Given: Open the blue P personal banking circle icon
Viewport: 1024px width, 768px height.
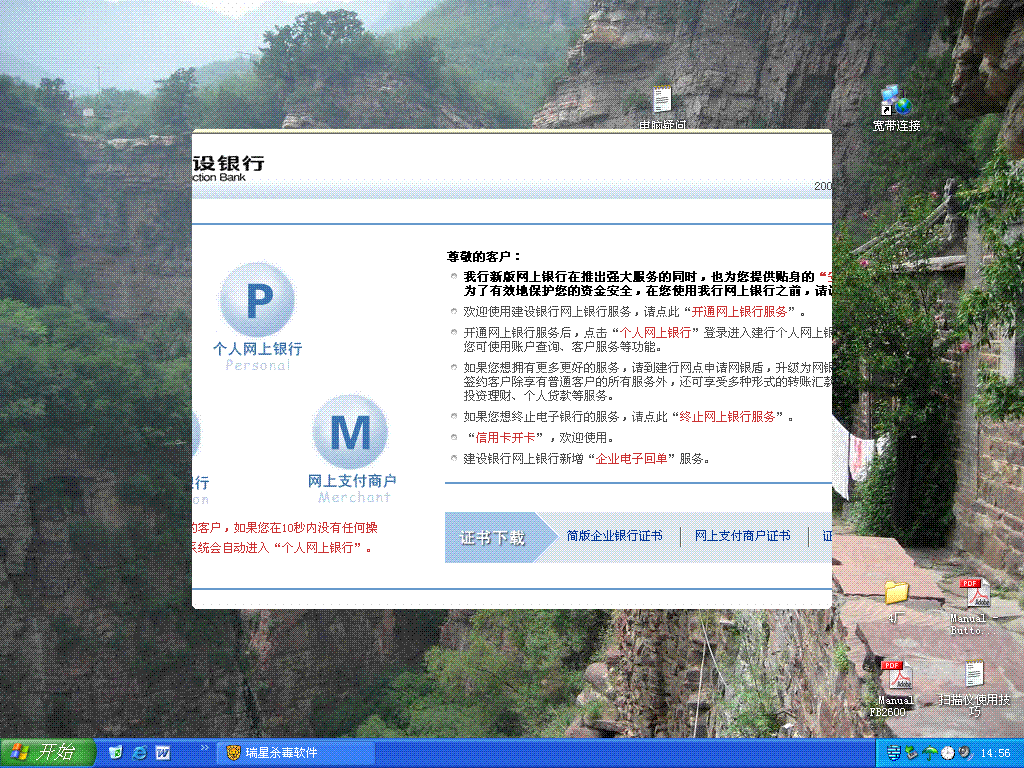Looking at the screenshot, I should click(257, 299).
